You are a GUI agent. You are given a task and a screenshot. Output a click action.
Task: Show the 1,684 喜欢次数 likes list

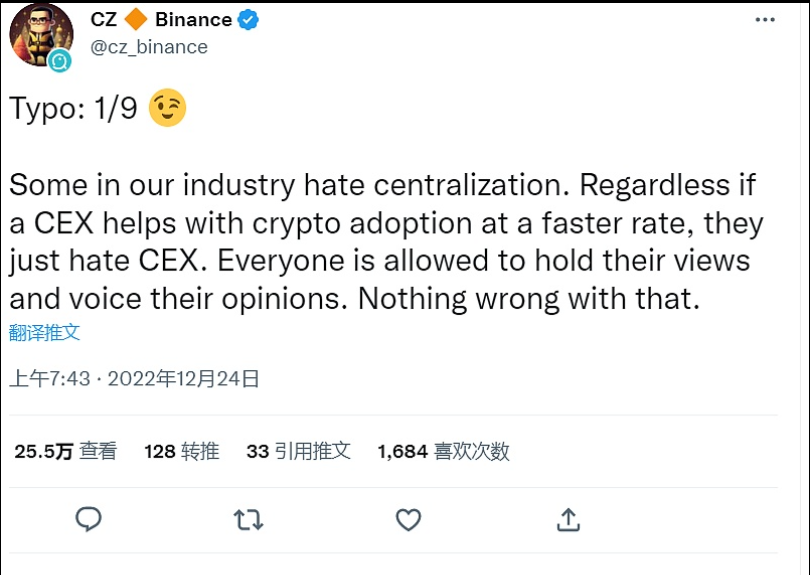pyautogui.click(x=443, y=452)
